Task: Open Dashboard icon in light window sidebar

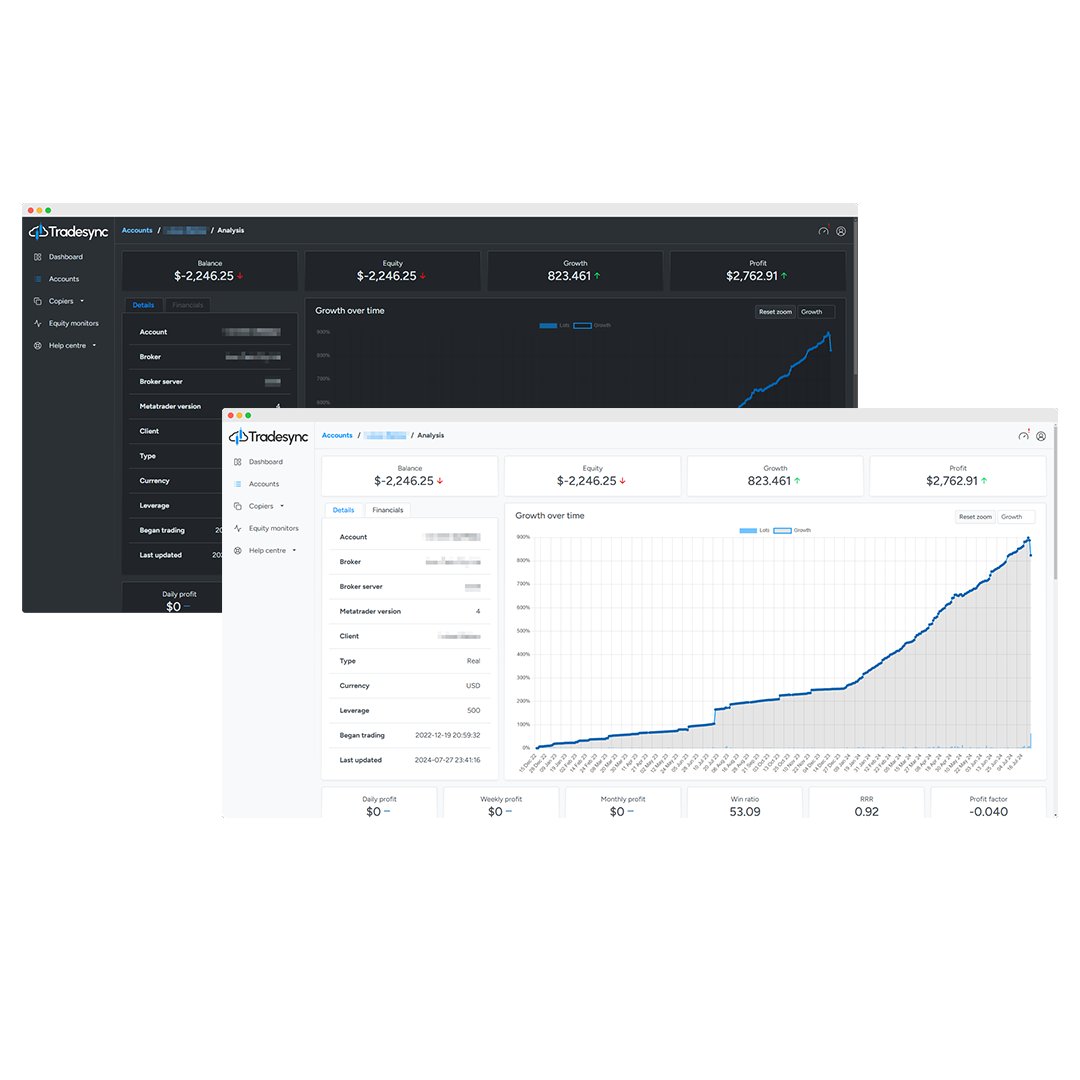Action: [x=238, y=462]
